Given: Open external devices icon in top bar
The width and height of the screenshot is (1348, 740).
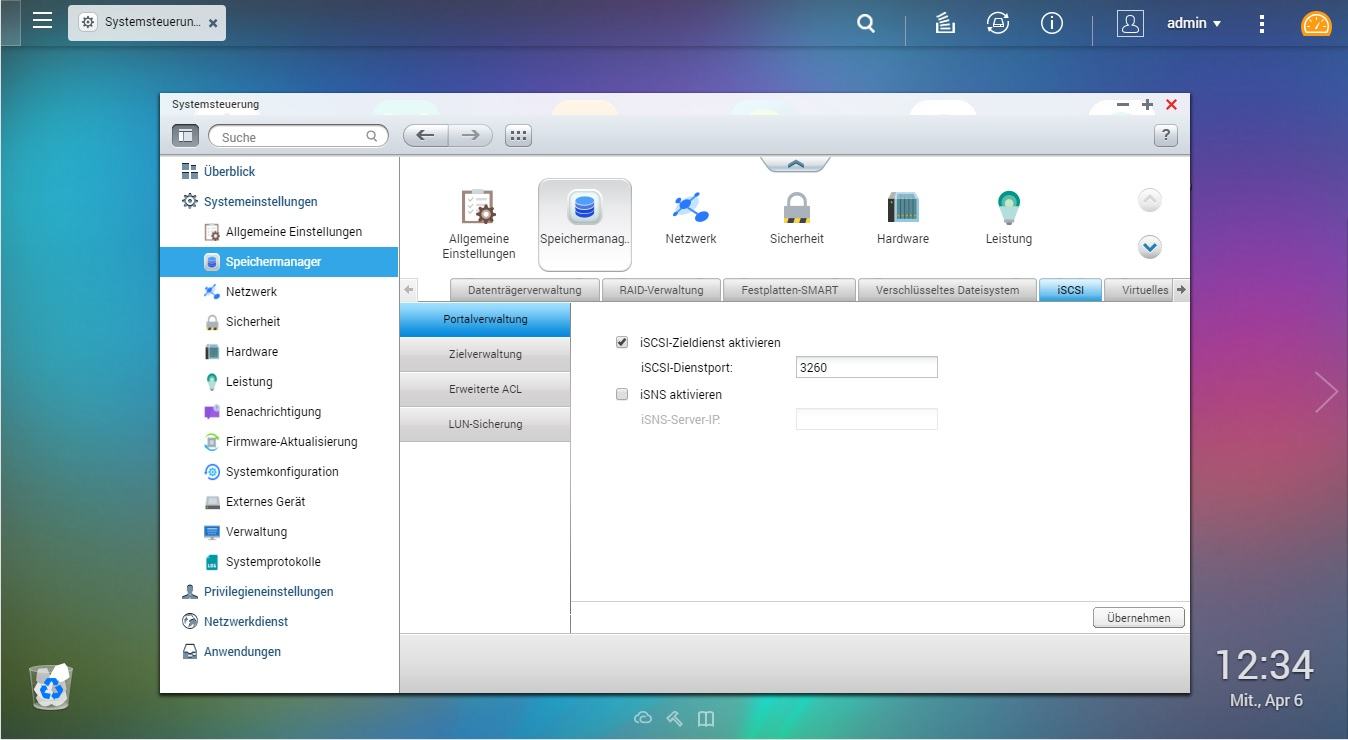Looking at the screenshot, I should 998,23.
